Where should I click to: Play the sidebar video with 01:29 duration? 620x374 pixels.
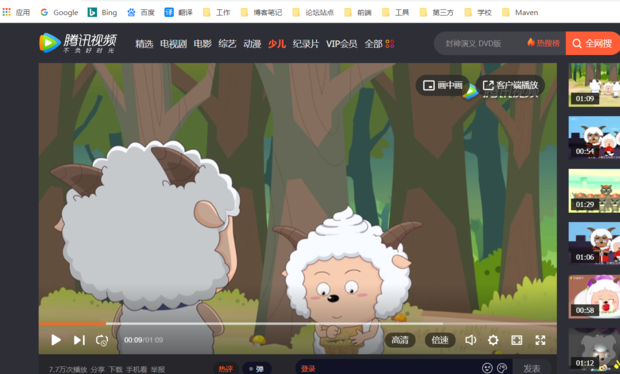(594, 191)
